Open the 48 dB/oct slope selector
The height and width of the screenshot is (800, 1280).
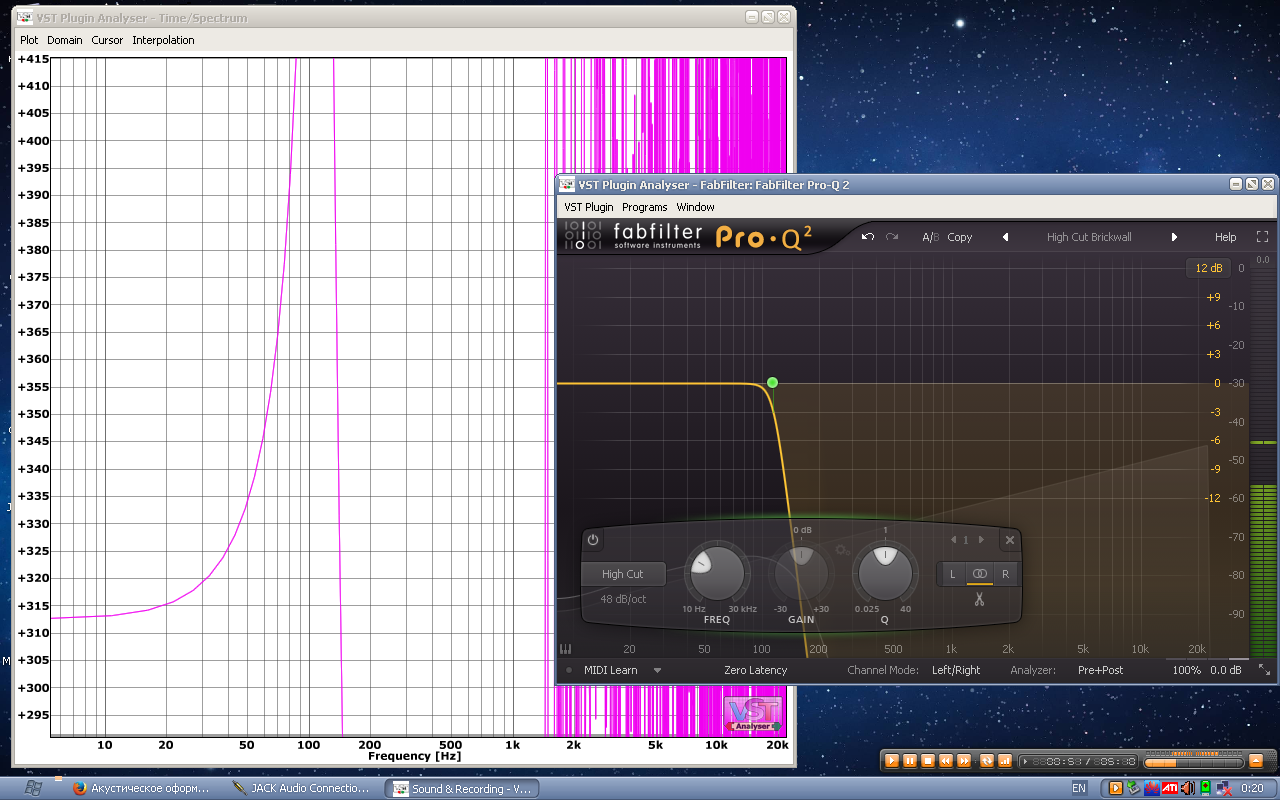(623, 599)
